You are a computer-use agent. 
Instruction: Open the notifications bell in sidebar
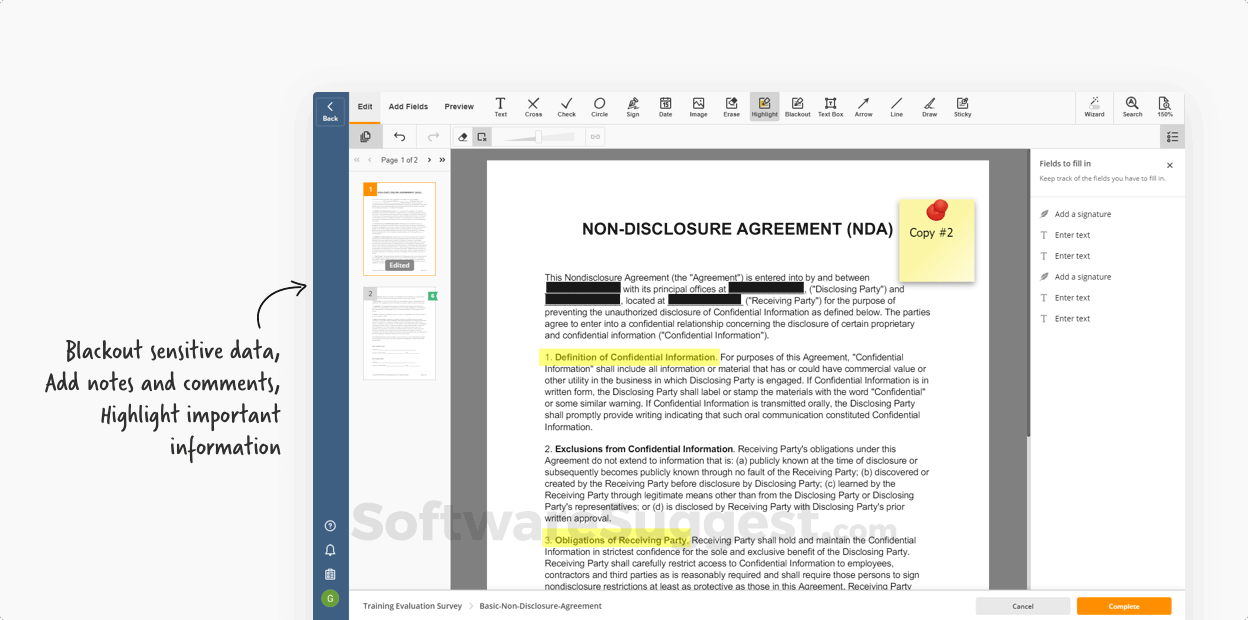tap(330, 550)
